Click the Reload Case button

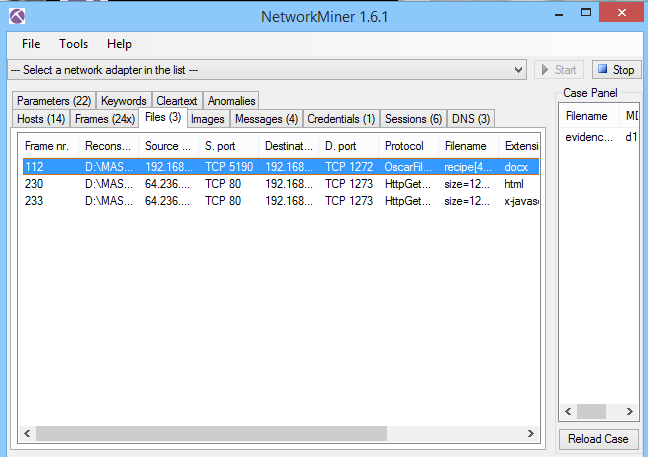[x=598, y=439]
